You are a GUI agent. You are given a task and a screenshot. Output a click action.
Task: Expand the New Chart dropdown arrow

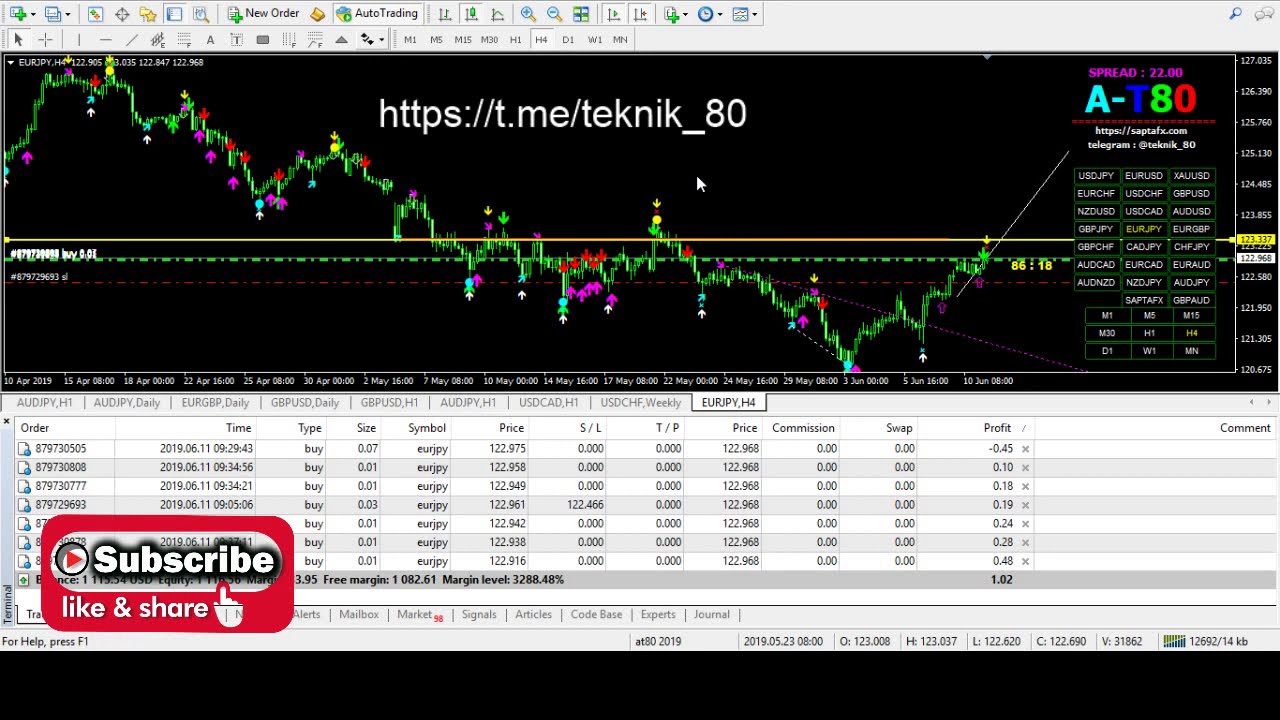pos(33,14)
